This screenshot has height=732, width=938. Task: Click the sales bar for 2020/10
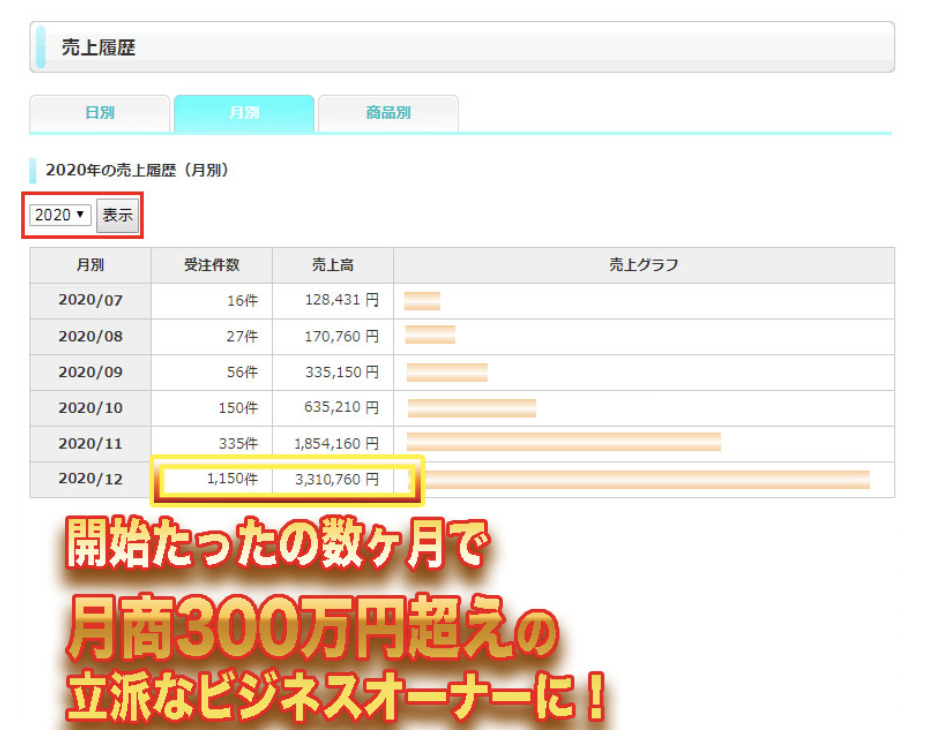pos(472,408)
